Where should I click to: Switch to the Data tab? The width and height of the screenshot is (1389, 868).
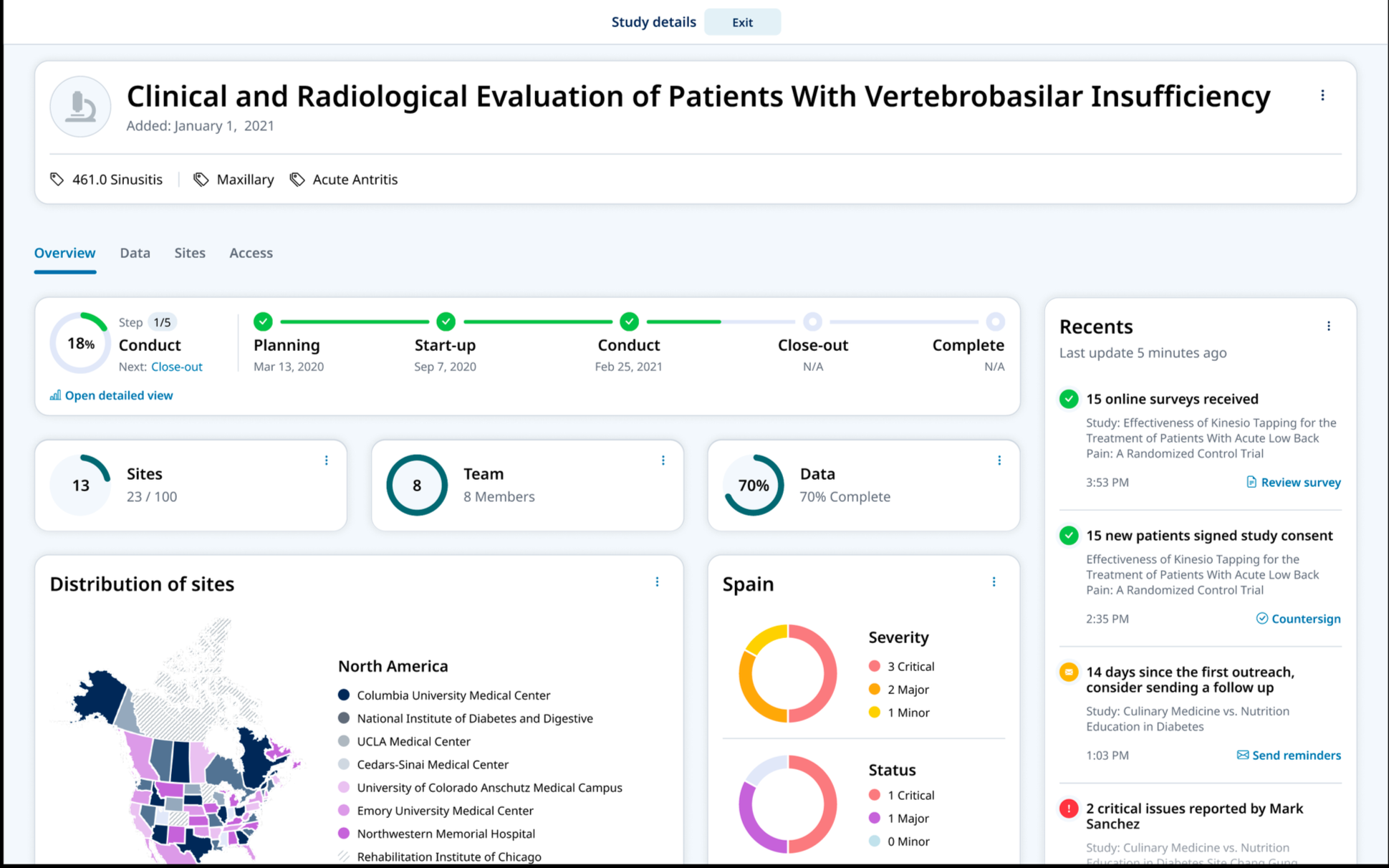[x=135, y=253]
